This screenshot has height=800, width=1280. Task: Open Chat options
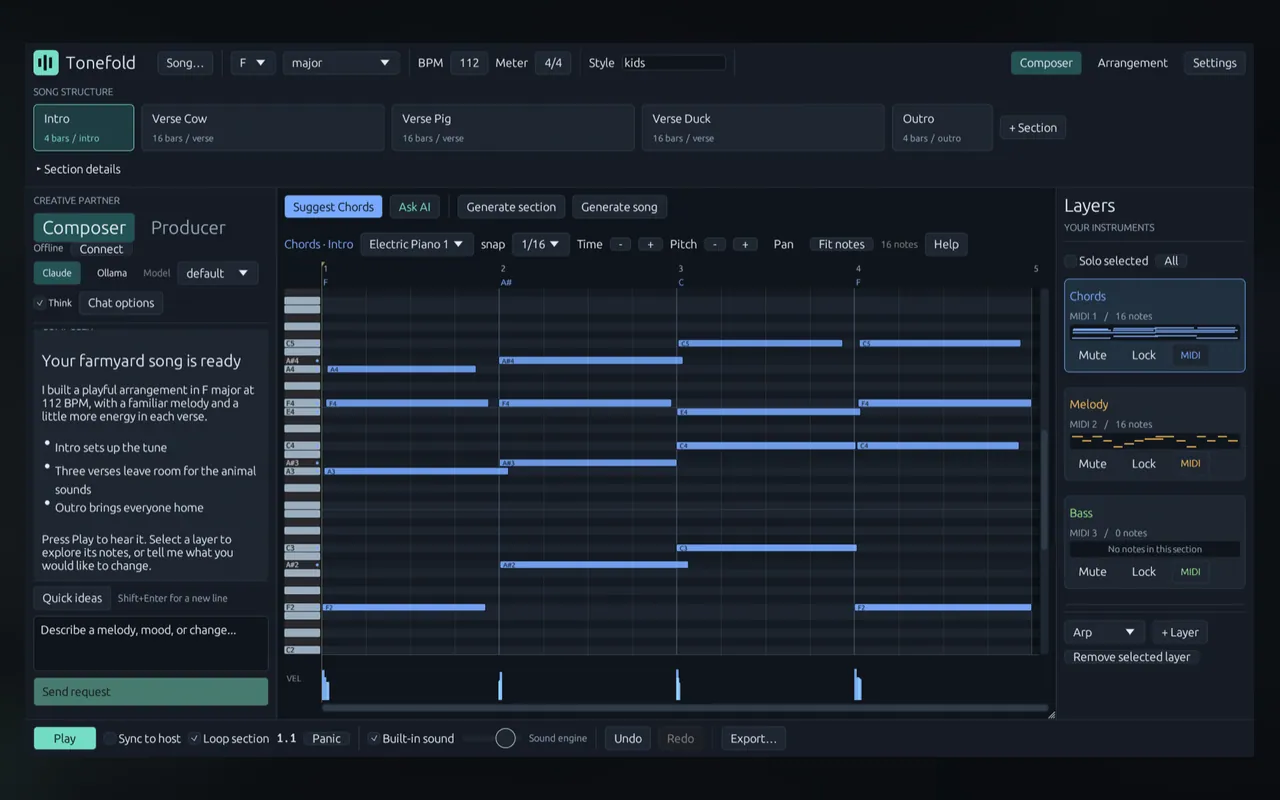[x=121, y=303]
